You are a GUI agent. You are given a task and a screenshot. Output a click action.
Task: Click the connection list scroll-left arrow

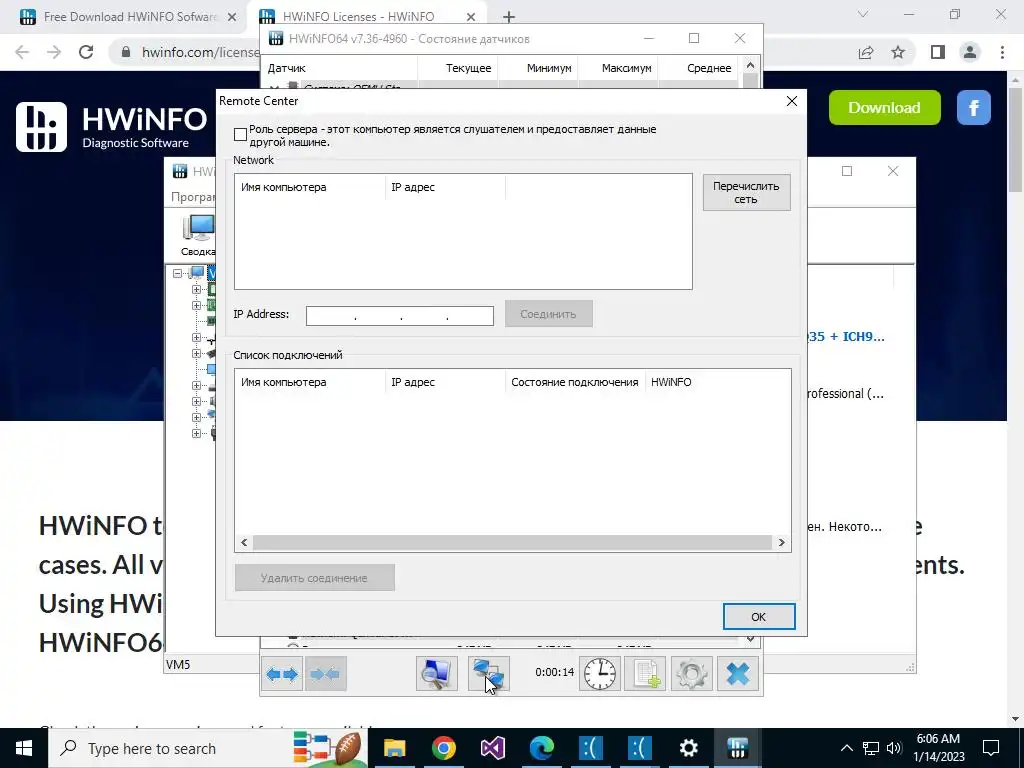tap(244, 543)
